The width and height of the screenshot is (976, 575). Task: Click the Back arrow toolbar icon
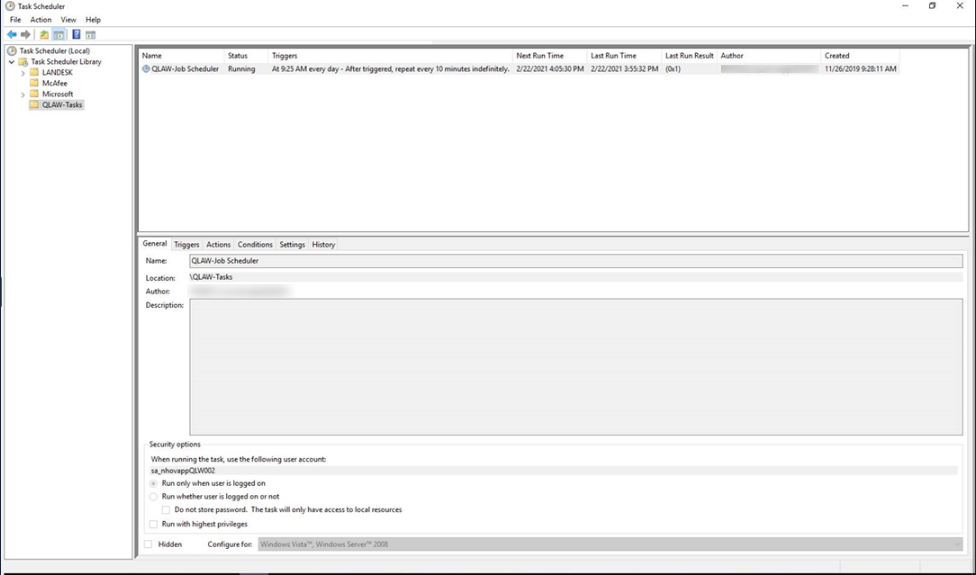click(x=12, y=35)
